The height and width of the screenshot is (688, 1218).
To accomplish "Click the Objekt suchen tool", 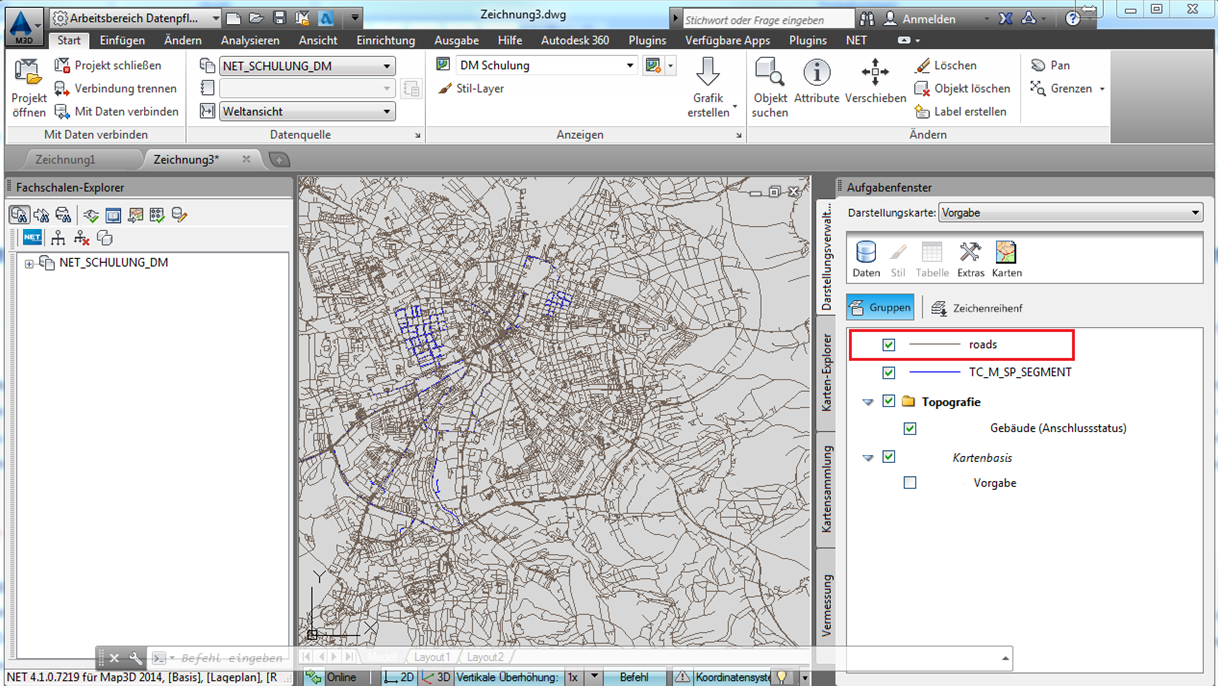I will (x=770, y=88).
